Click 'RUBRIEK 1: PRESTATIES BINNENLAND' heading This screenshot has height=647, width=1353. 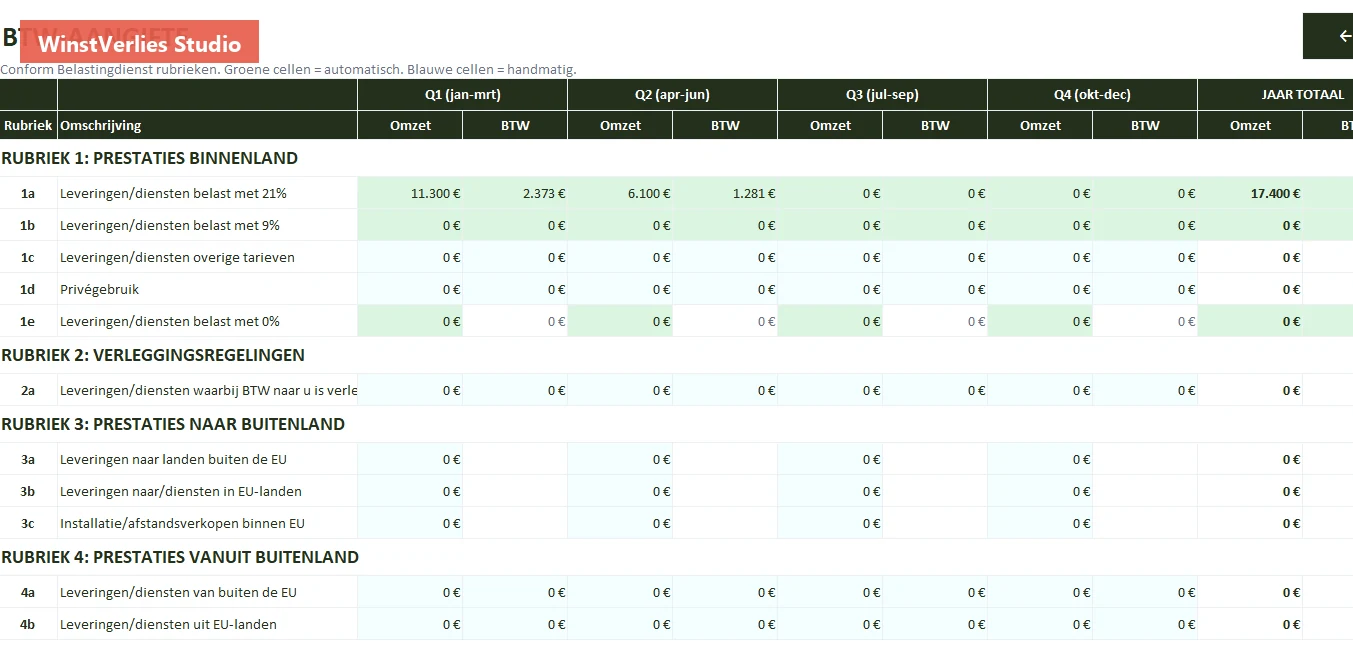point(150,158)
